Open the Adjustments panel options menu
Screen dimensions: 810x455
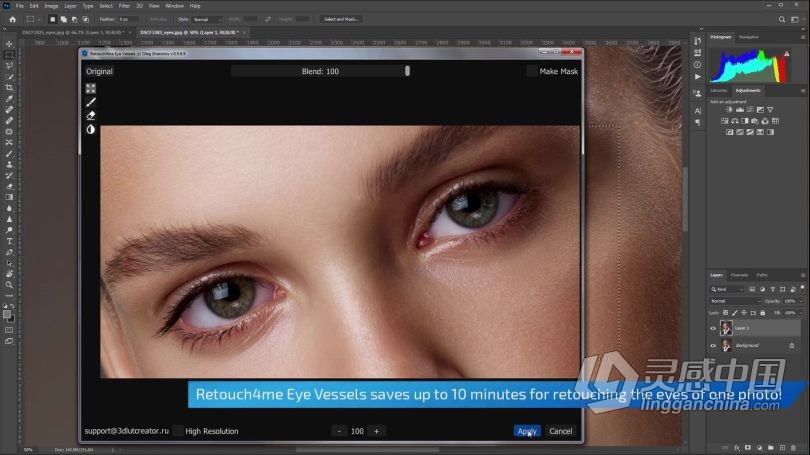coord(803,90)
